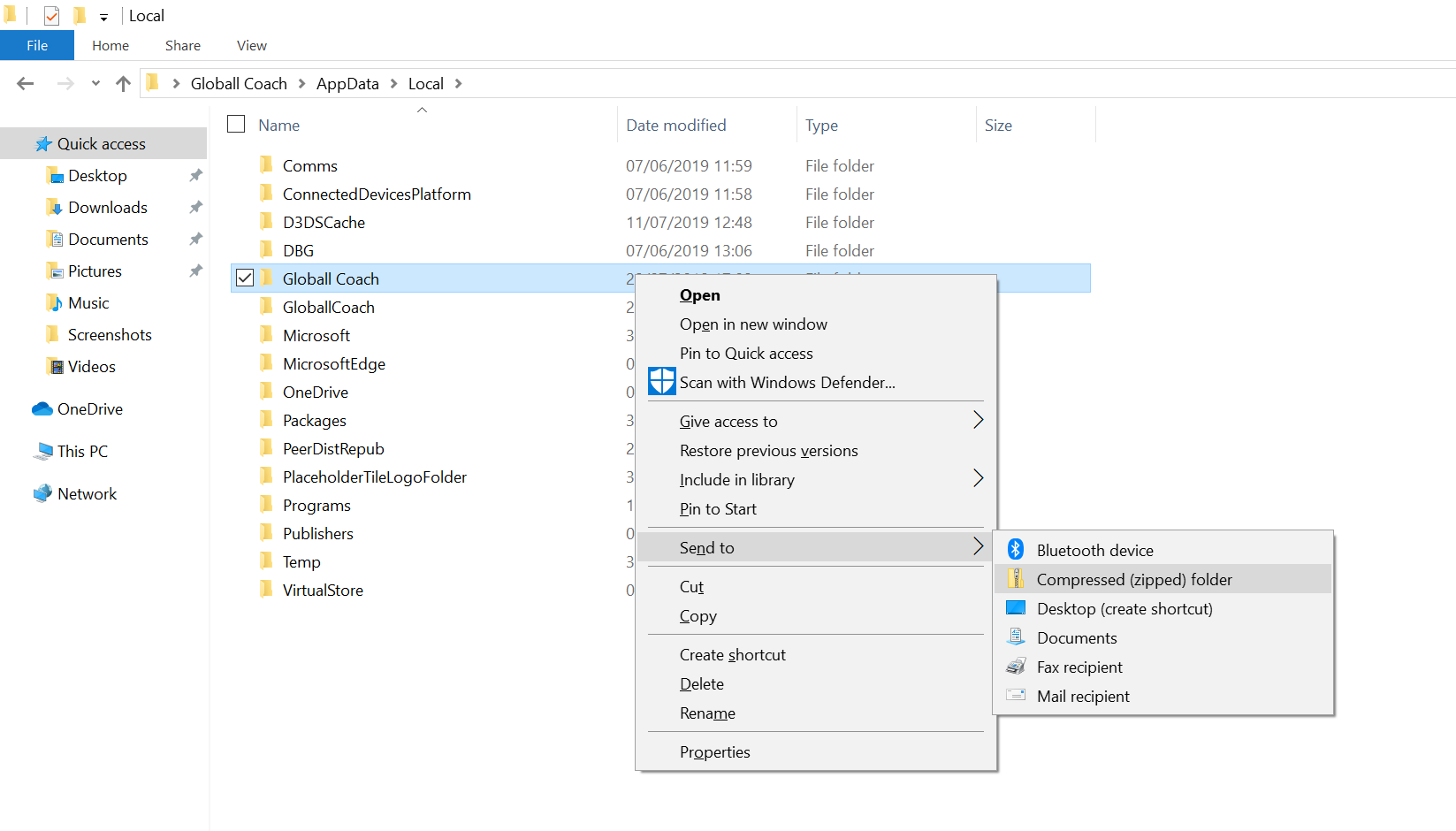Go forward with the right arrow button
Image resolution: width=1456 pixels, height=831 pixels.
click(65, 84)
